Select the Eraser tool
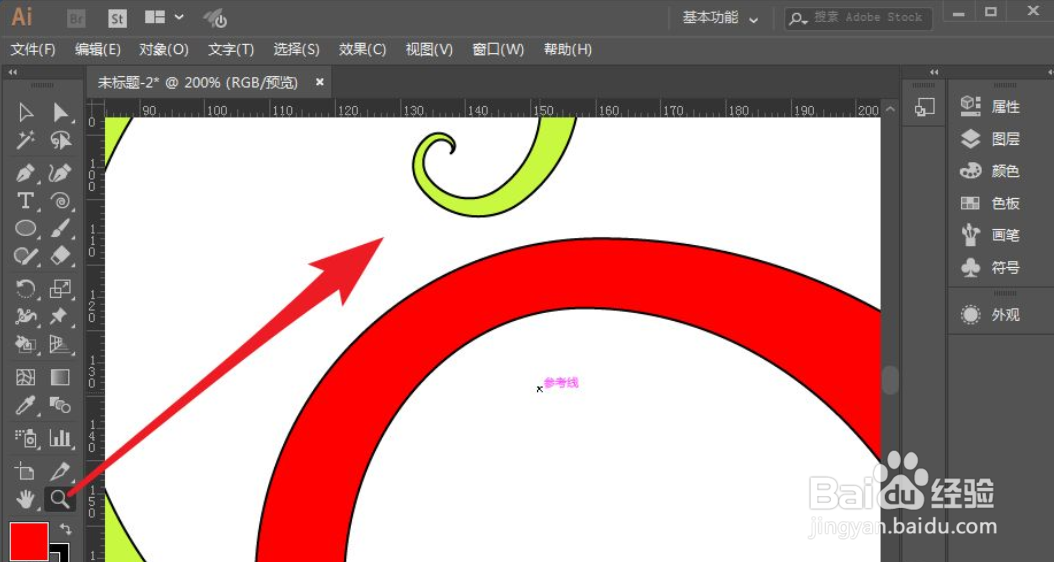 pyautogui.click(x=60, y=255)
